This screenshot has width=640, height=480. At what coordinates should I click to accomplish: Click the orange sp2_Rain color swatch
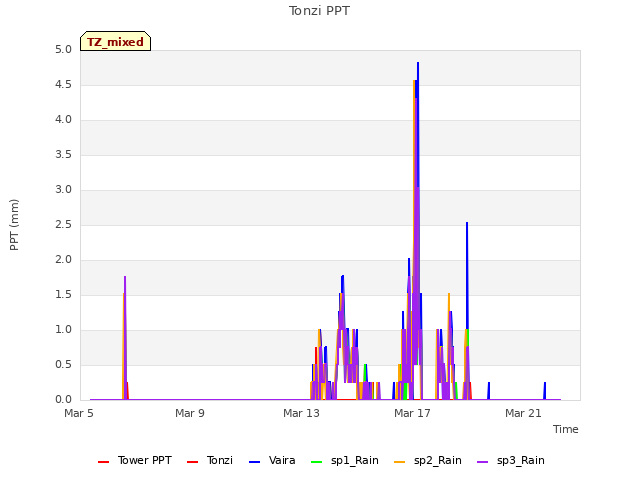point(400,462)
